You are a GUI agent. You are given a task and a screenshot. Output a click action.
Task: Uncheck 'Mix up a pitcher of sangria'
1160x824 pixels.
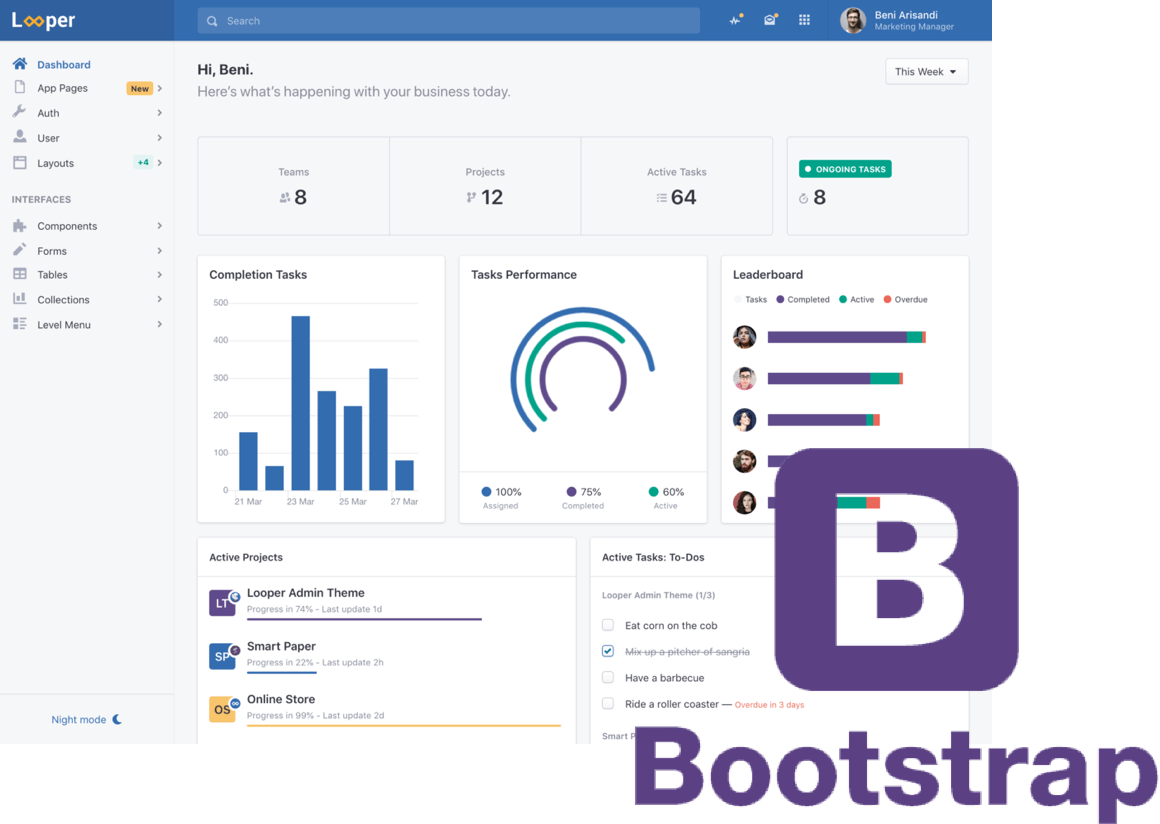pos(608,651)
